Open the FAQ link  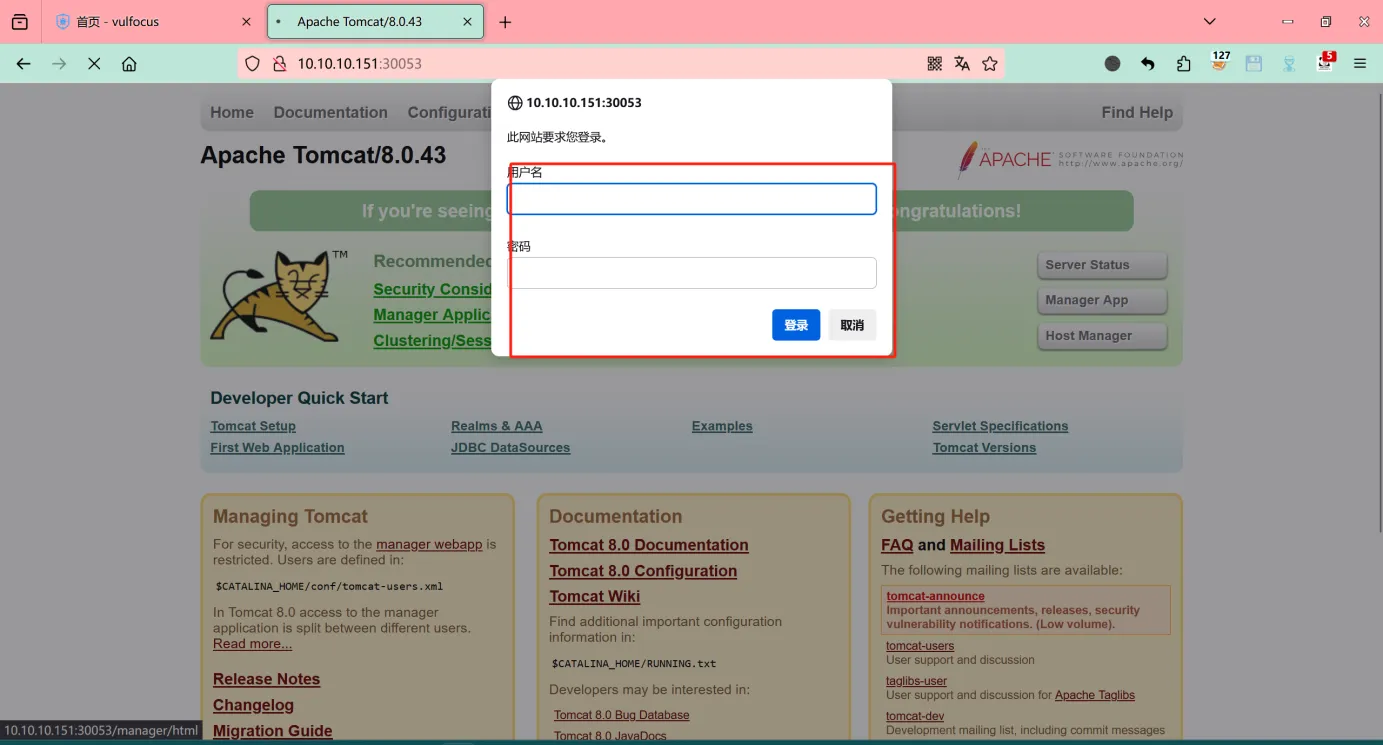pyautogui.click(x=897, y=545)
